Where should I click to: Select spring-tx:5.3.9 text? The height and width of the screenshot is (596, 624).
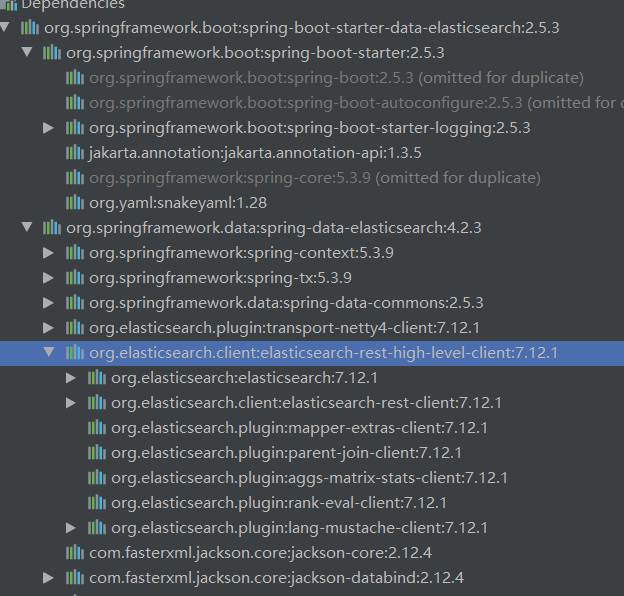[220, 278]
